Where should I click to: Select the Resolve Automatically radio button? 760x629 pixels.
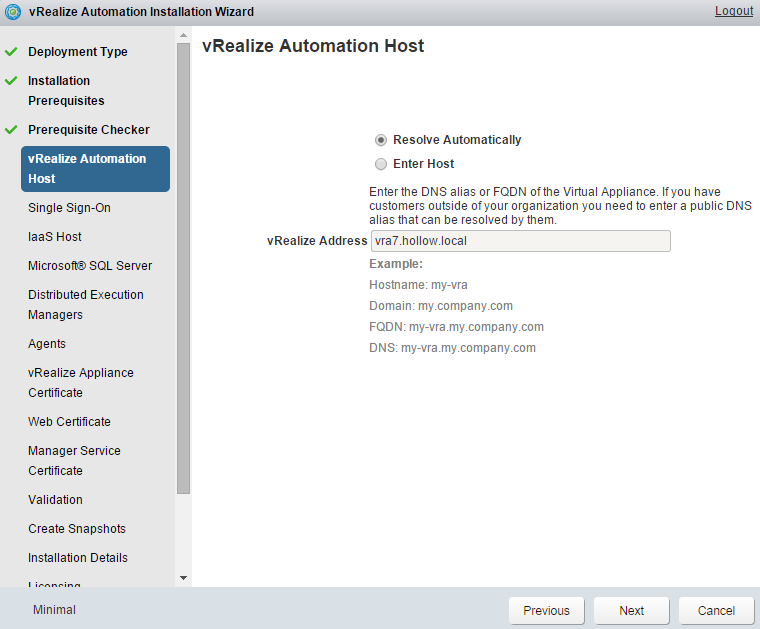[381, 141]
